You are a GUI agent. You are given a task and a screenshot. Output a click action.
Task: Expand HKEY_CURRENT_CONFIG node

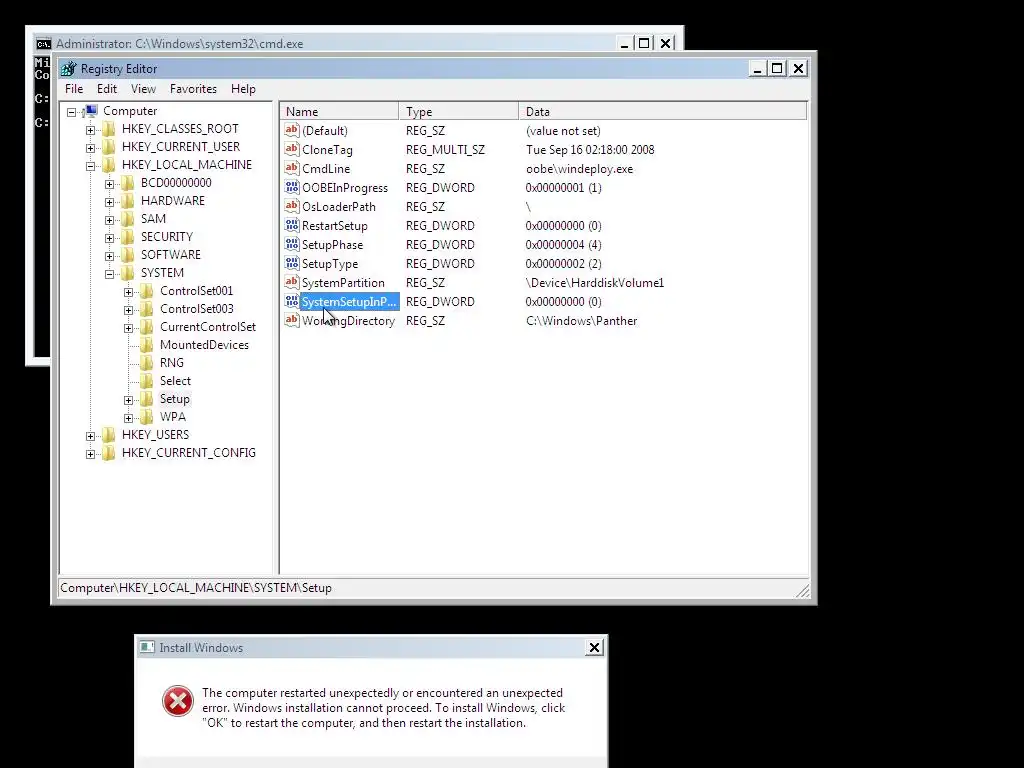[x=90, y=454]
